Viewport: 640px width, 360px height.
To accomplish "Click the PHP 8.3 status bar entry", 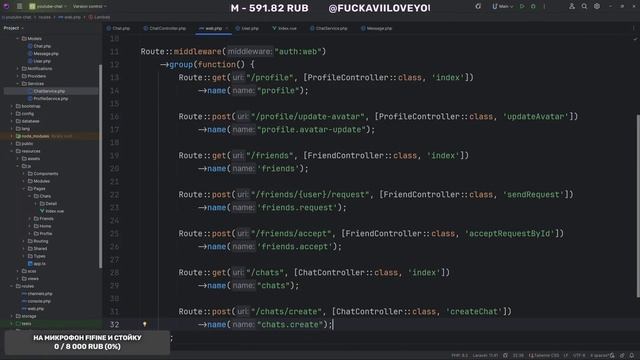I will 460,356.
